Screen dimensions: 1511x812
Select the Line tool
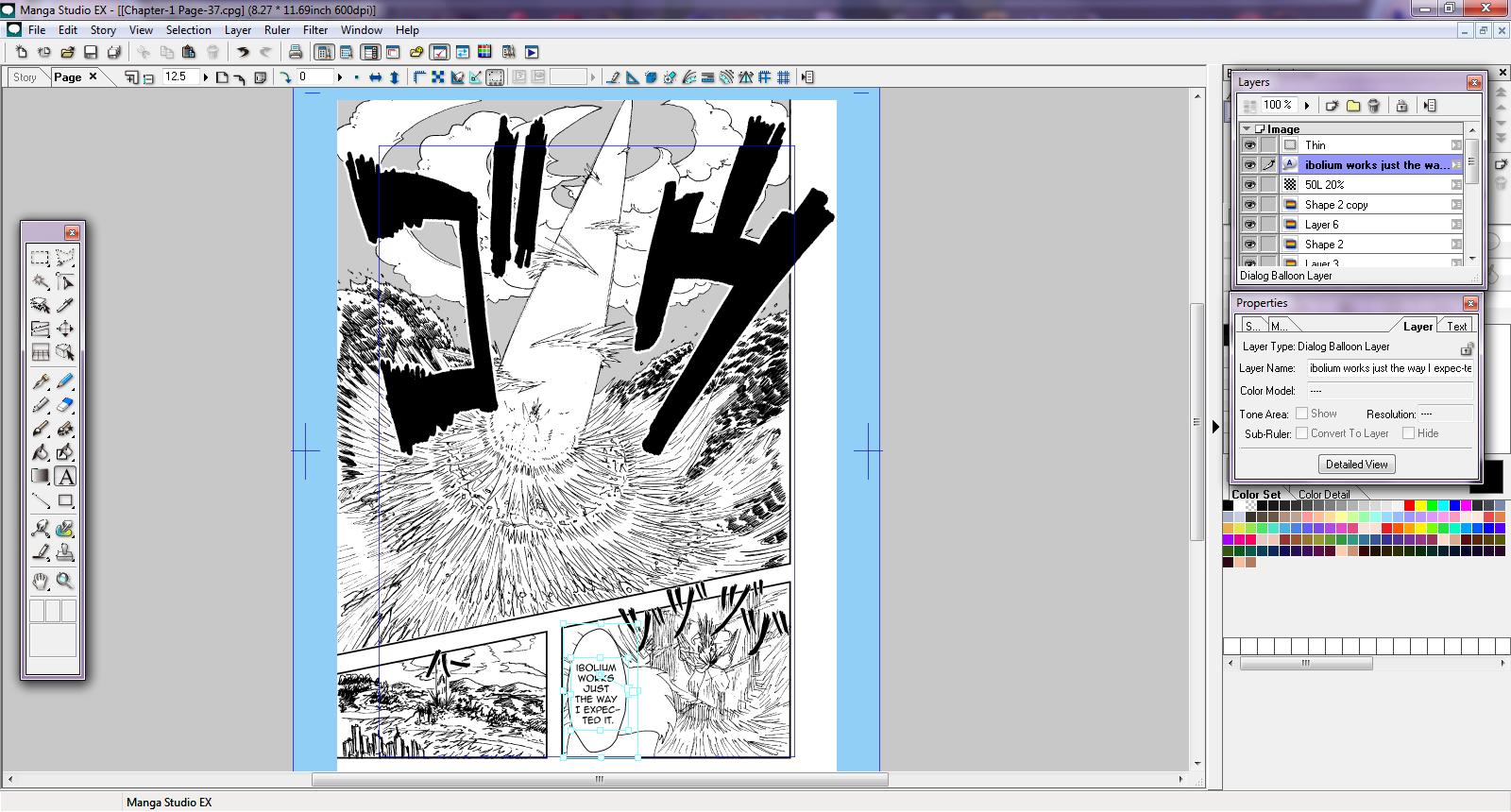40,500
